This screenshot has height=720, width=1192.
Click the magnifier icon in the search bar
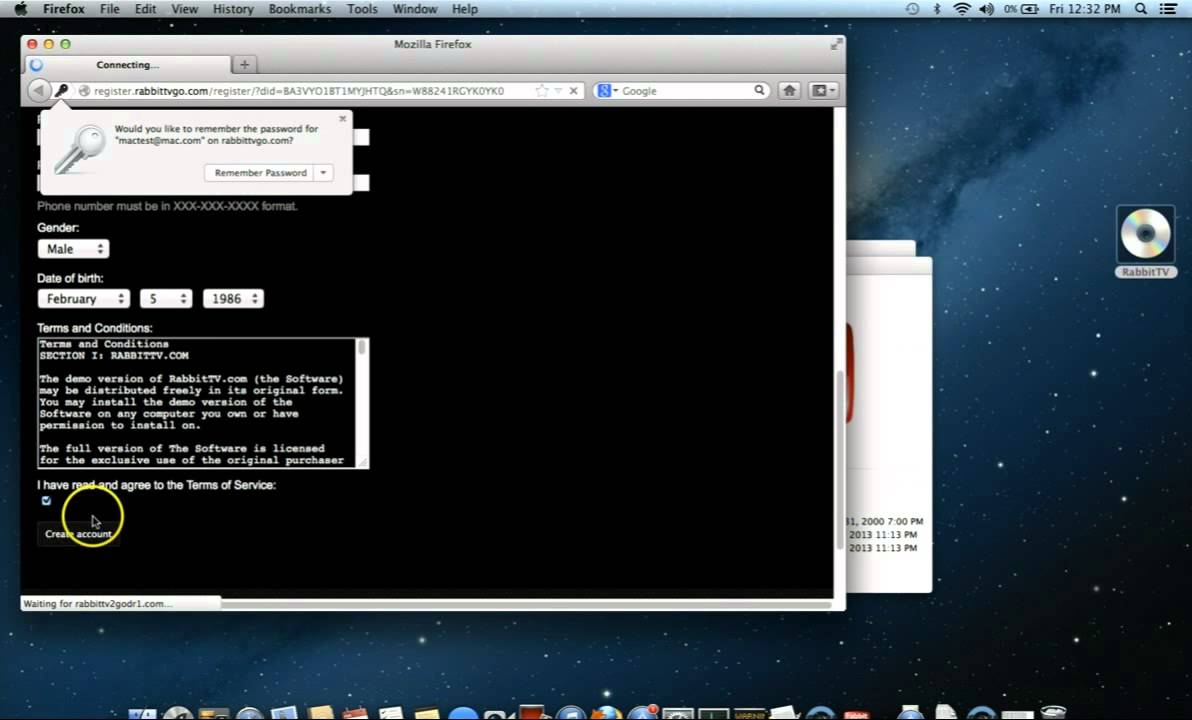(758, 90)
